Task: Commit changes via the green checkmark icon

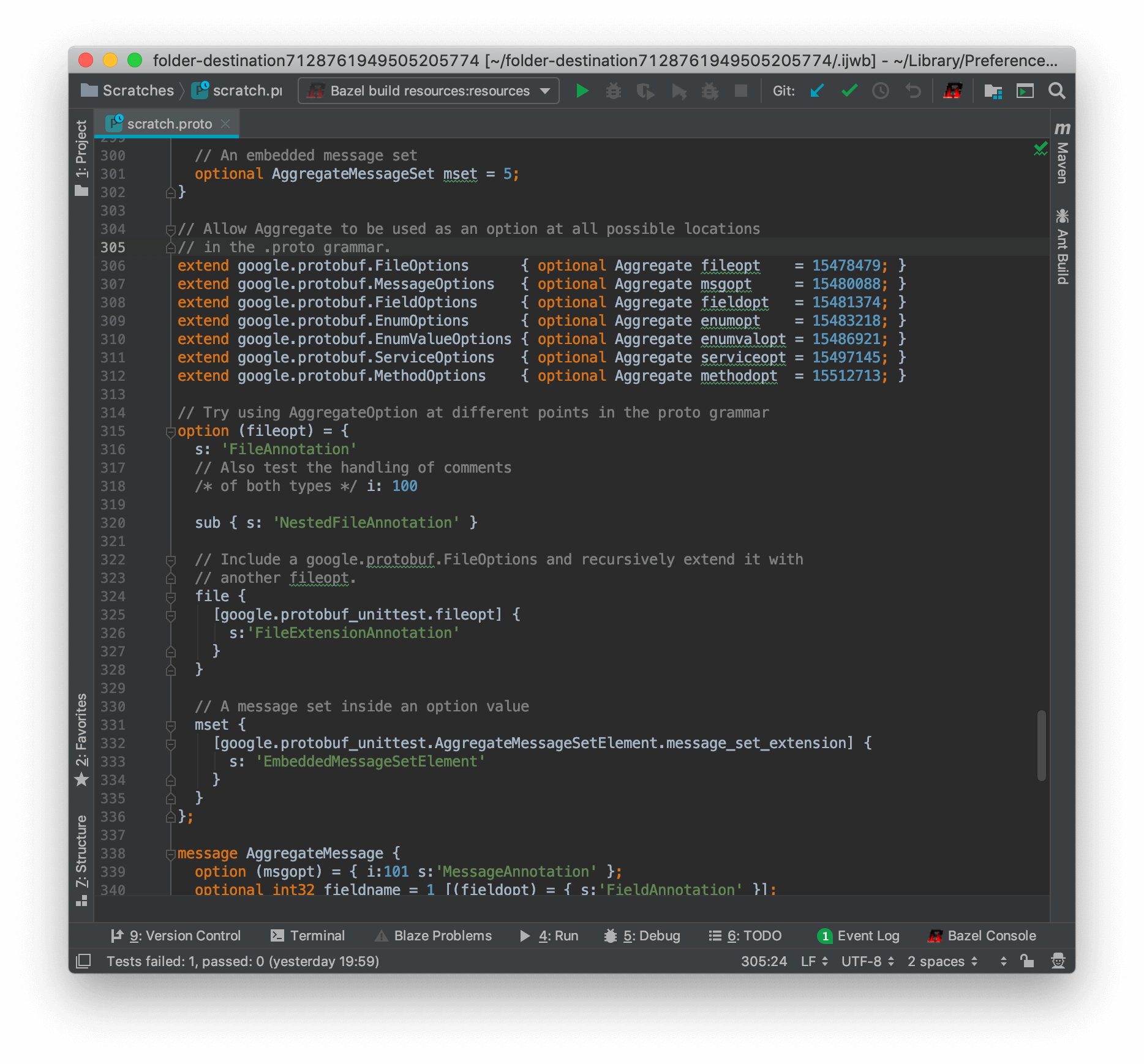Action: click(x=849, y=91)
